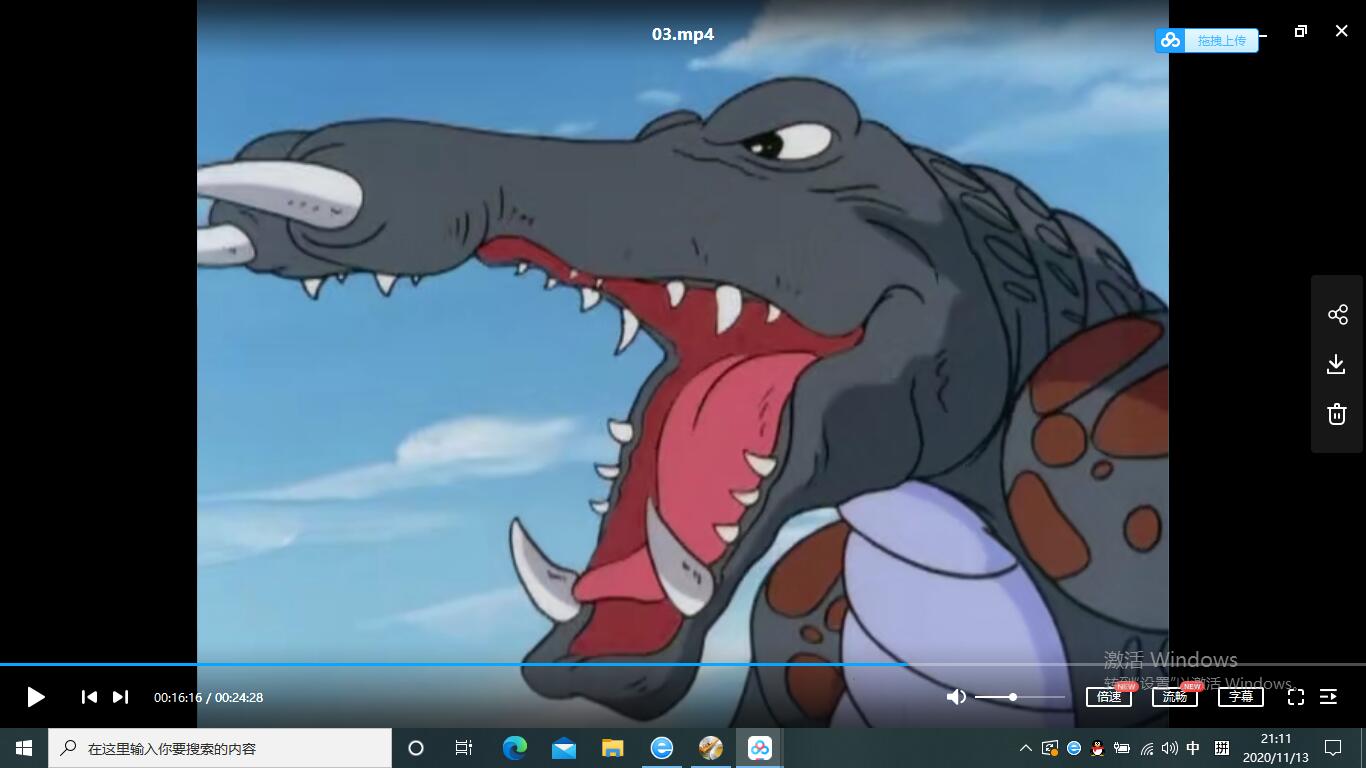Click the 03.mp4 video title
Image resolution: width=1366 pixels, height=768 pixels.
tap(683, 34)
